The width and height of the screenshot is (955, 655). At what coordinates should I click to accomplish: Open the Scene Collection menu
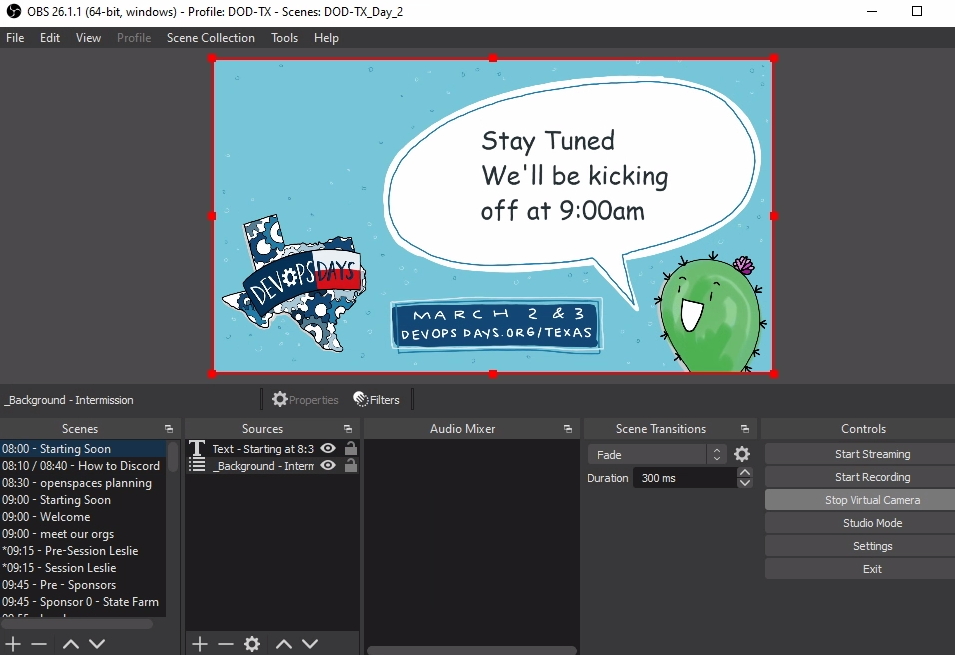coord(211,38)
